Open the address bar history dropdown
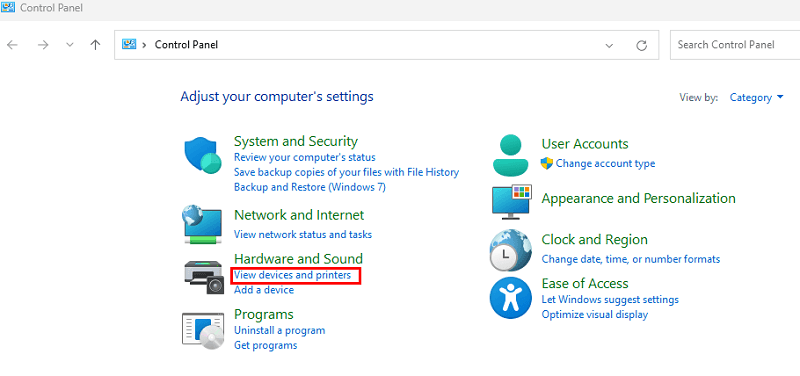Image resolution: width=800 pixels, height=376 pixels. pos(609,45)
